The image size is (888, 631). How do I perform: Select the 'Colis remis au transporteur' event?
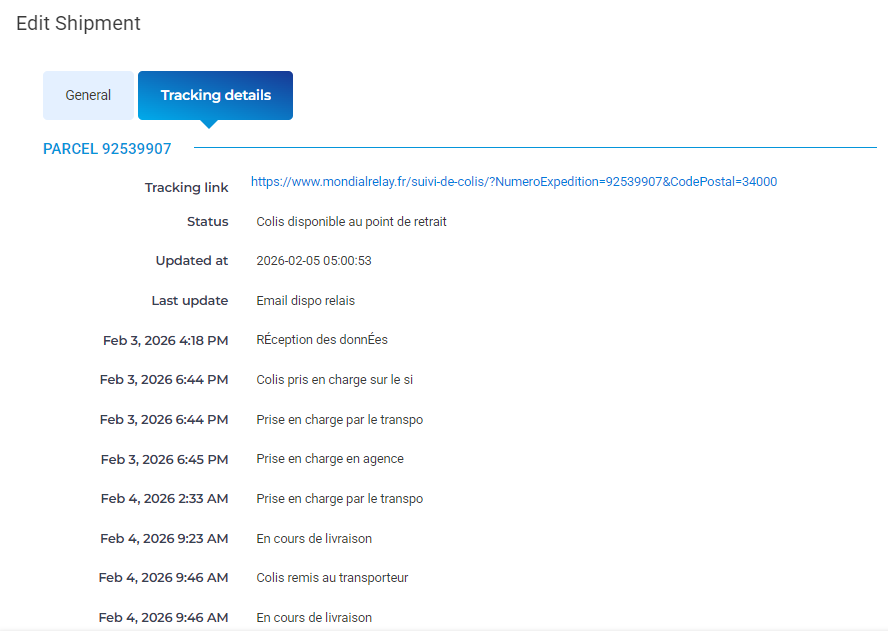pos(332,578)
